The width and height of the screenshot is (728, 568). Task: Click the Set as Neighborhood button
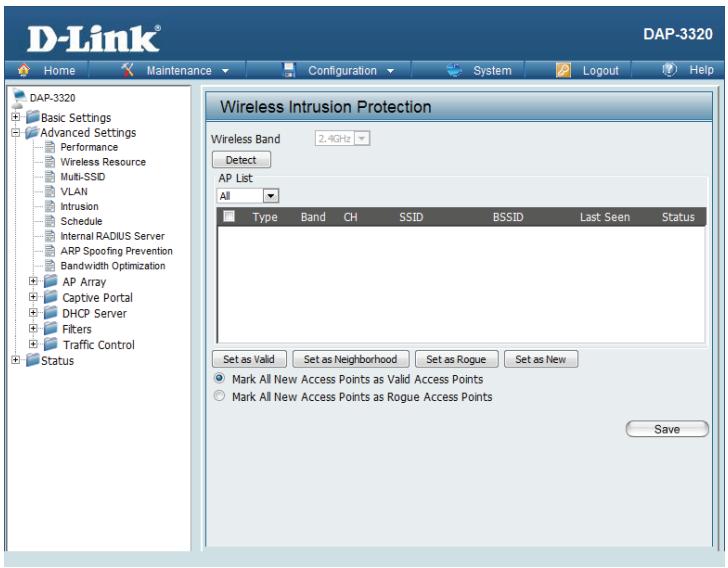pyautogui.click(x=351, y=359)
